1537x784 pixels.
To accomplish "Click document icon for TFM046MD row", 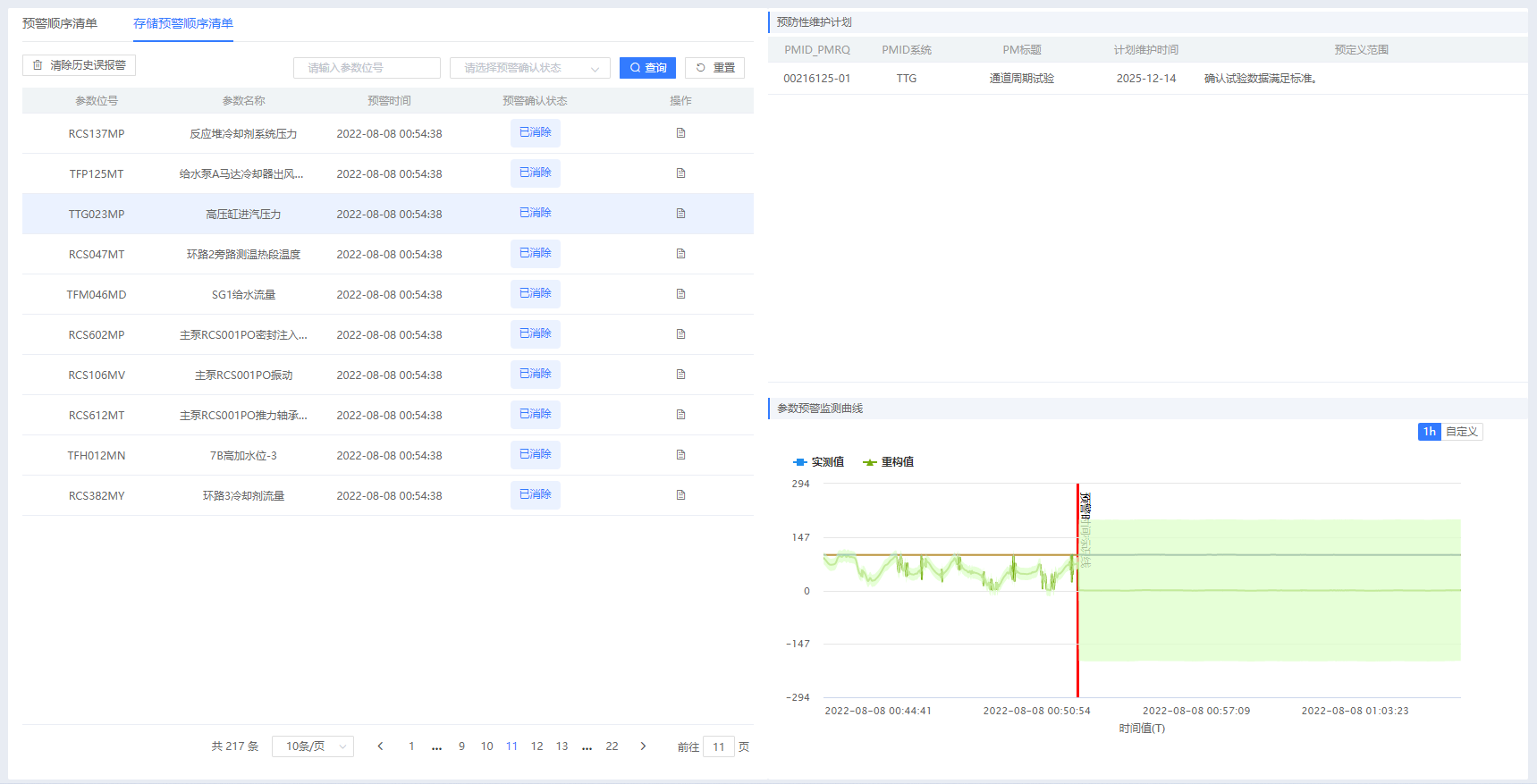I will (x=680, y=294).
